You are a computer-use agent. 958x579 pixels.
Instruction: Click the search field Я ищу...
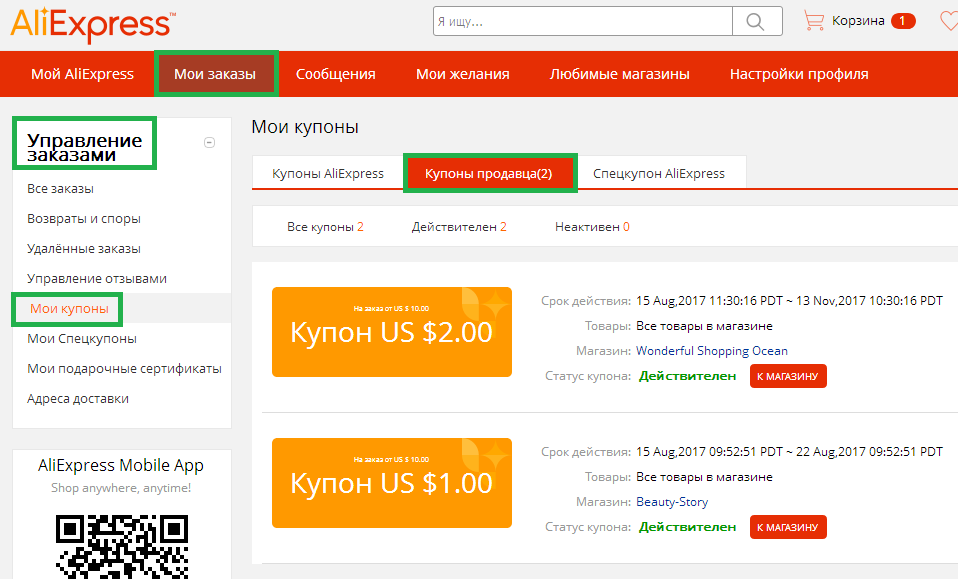pos(583,21)
